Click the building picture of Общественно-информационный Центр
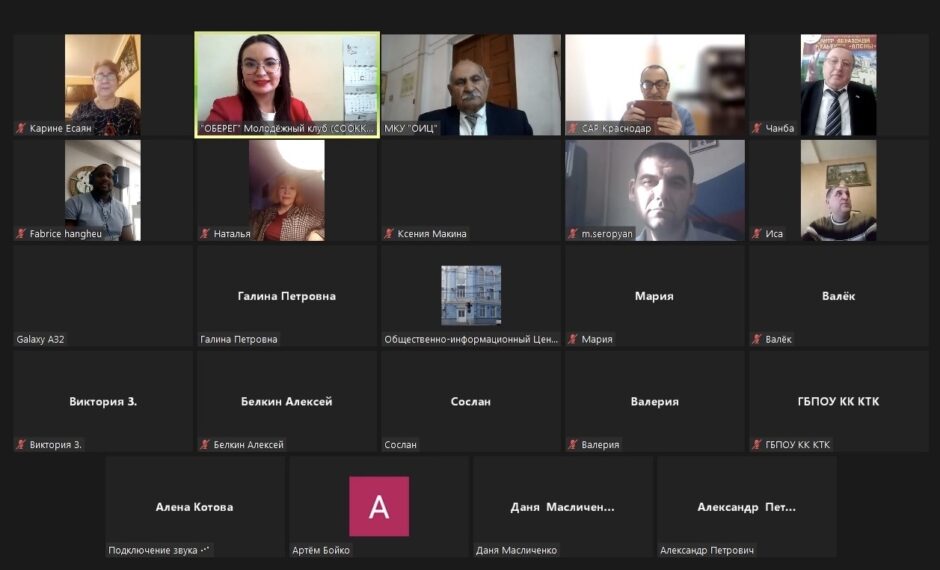940x570 pixels. tap(471, 295)
